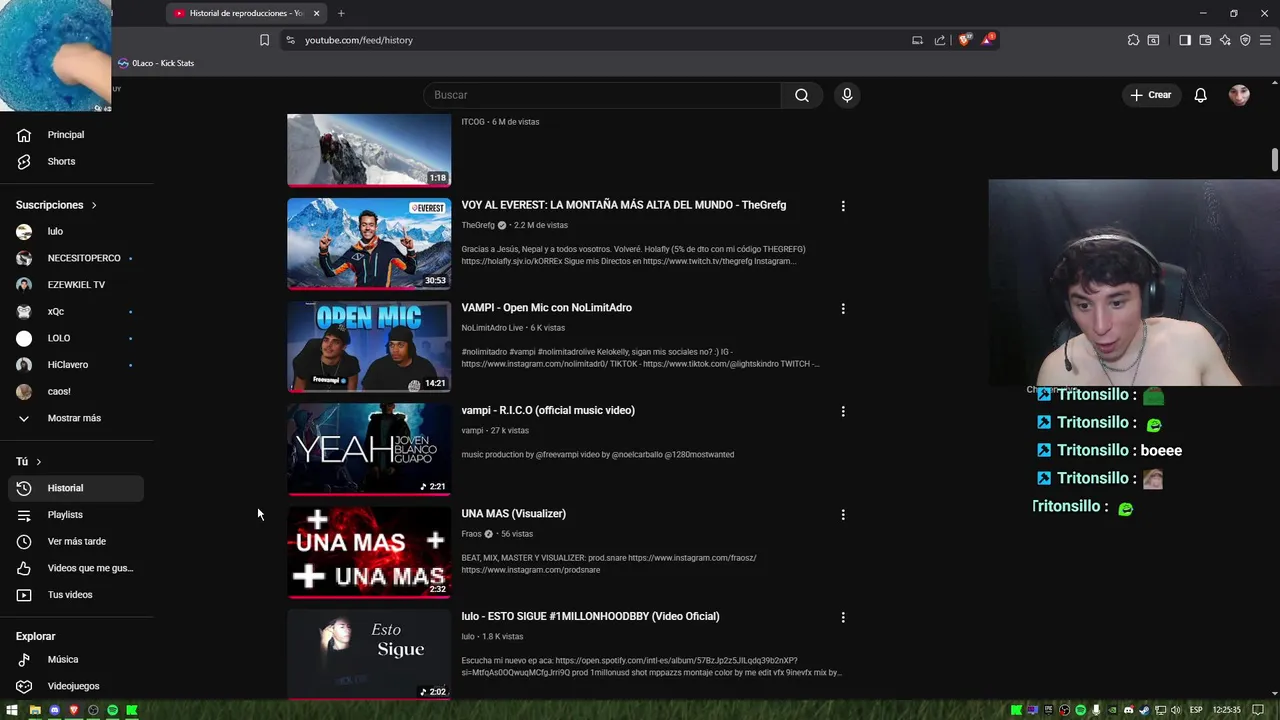Open the 0Laco Kick Stats bookmark
This screenshot has width=1280, height=720.
pyautogui.click(x=156, y=63)
